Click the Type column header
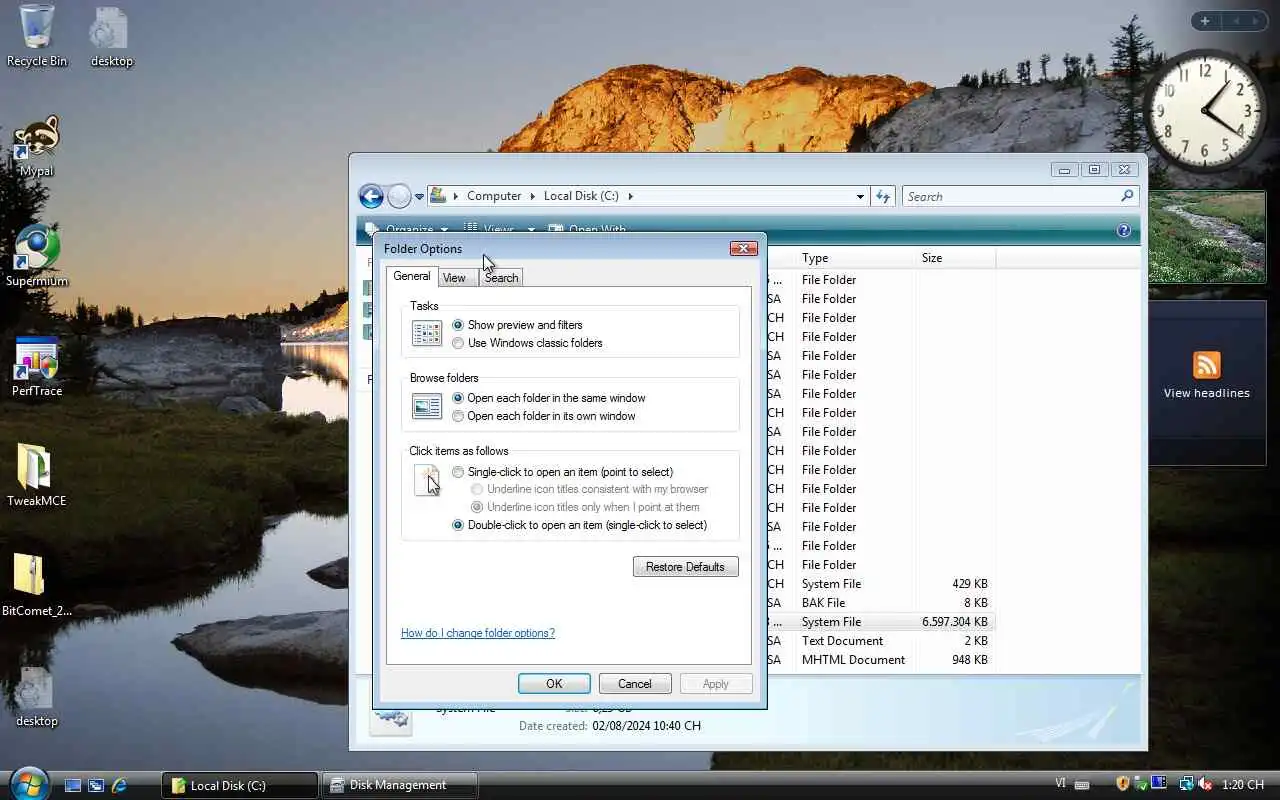 pyautogui.click(x=855, y=258)
